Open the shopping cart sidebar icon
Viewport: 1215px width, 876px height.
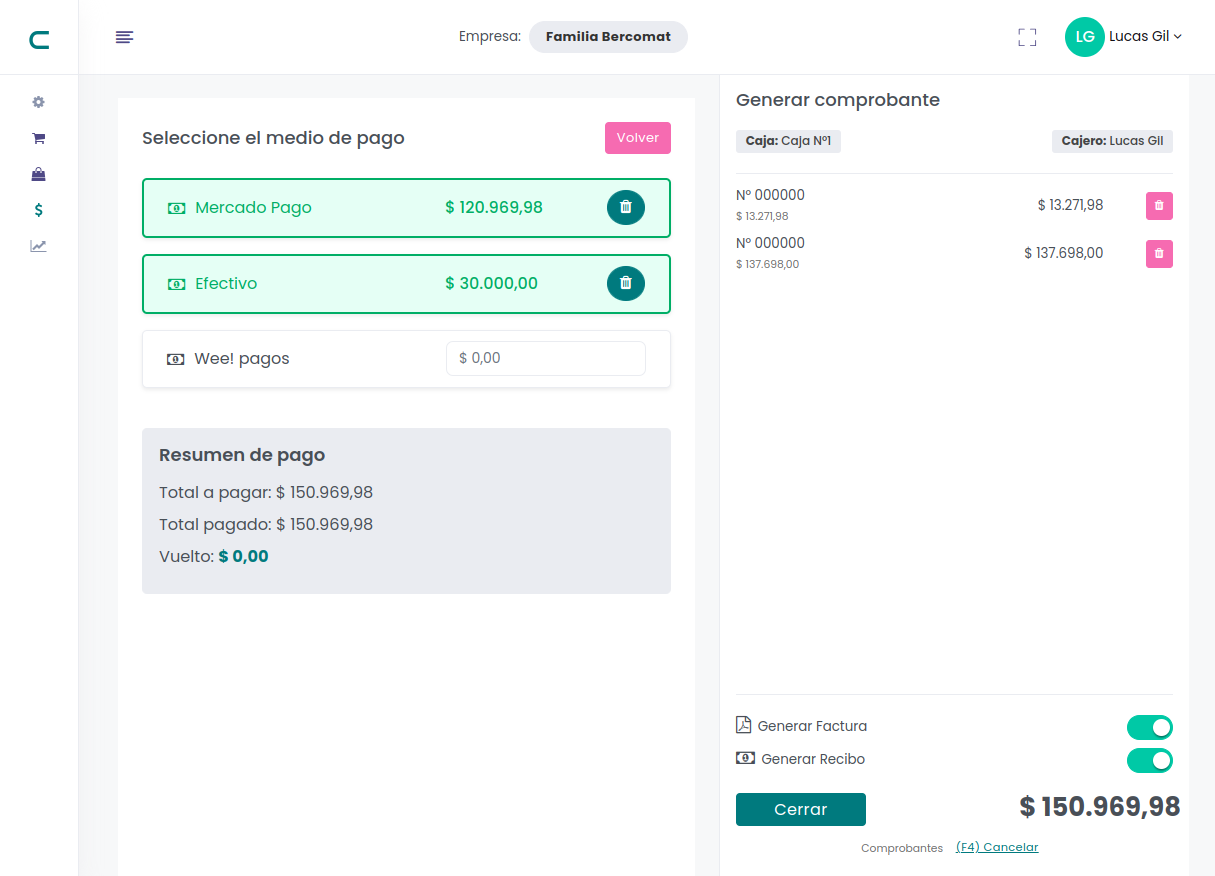coord(39,138)
